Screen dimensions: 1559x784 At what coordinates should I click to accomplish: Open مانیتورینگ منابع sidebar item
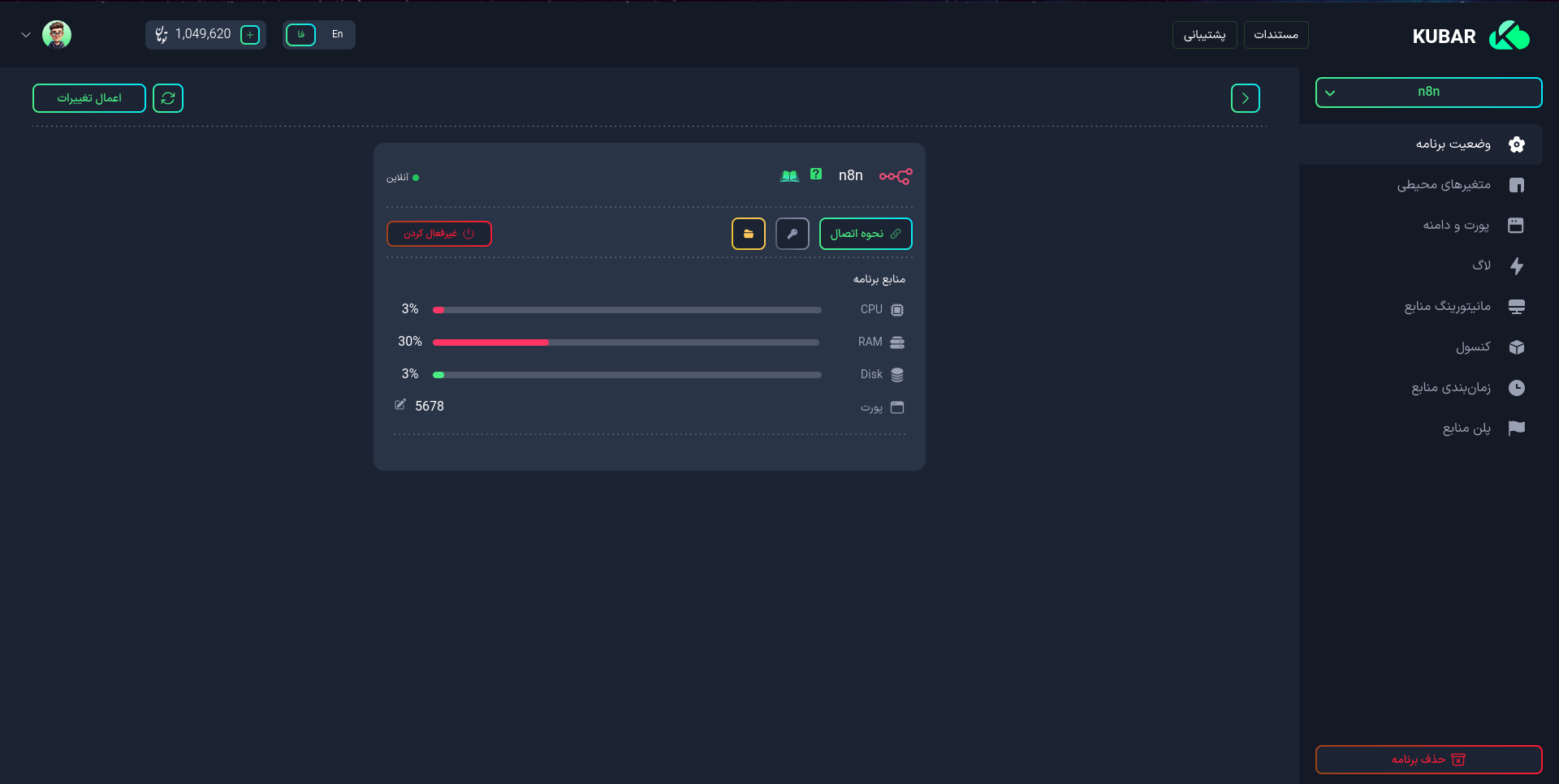point(1421,307)
